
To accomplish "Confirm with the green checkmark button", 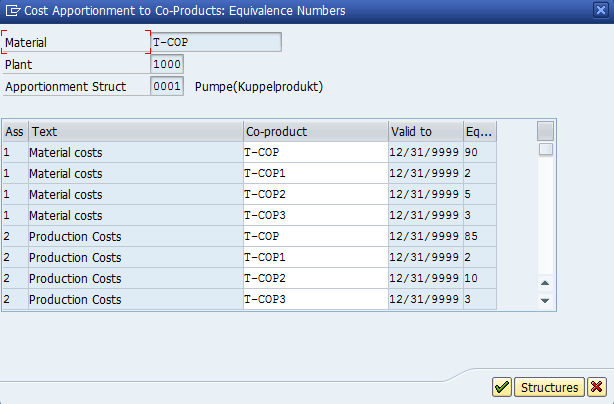I will click(502, 387).
